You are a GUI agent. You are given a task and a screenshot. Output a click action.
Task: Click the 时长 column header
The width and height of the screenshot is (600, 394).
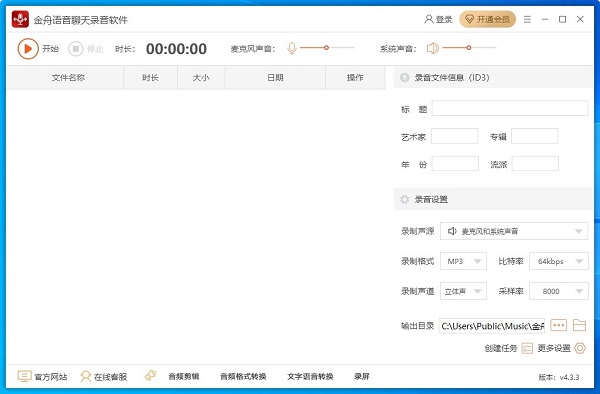pyautogui.click(x=150, y=78)
